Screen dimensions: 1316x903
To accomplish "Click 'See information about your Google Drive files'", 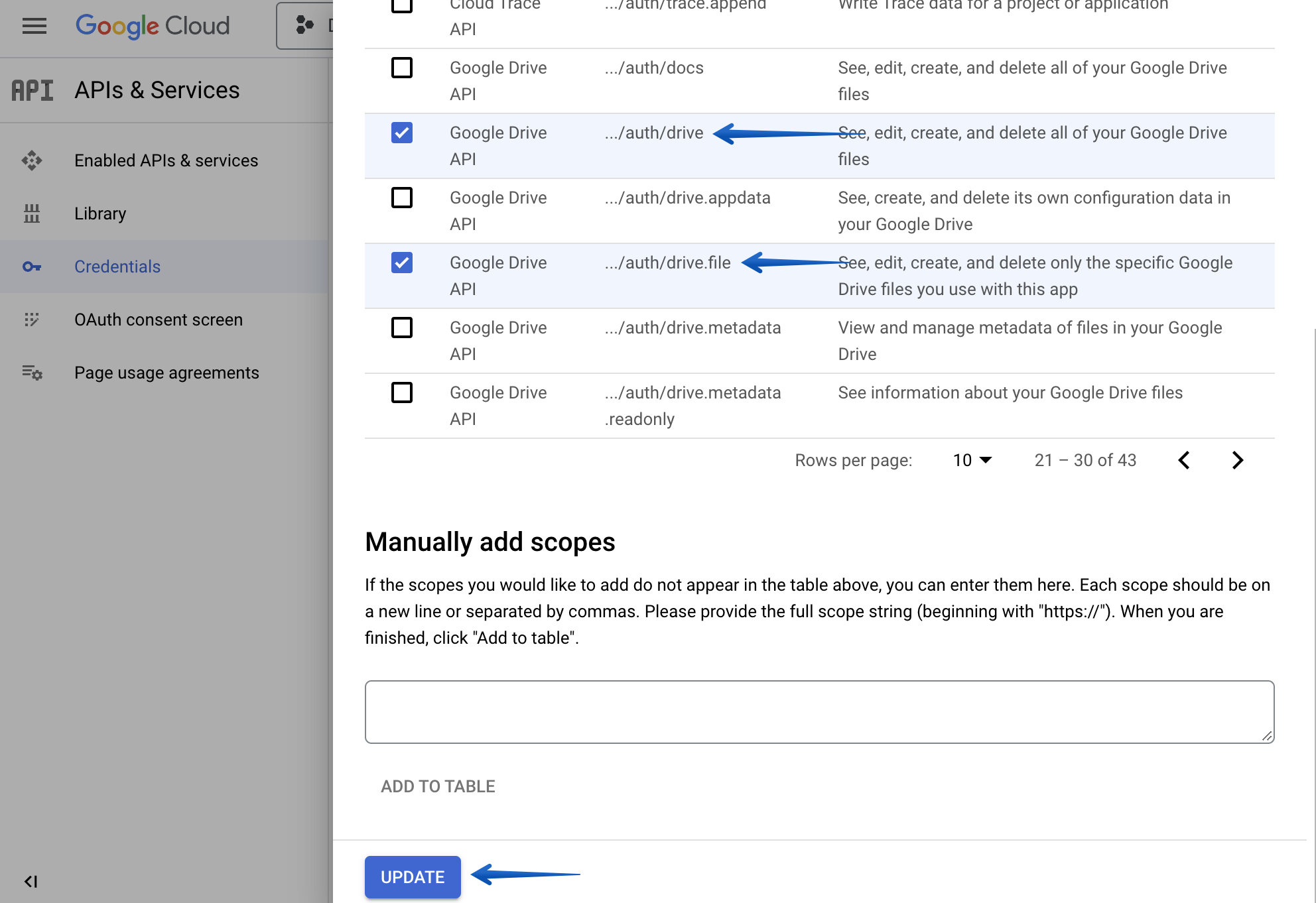I will click(x=1010, y=392).
